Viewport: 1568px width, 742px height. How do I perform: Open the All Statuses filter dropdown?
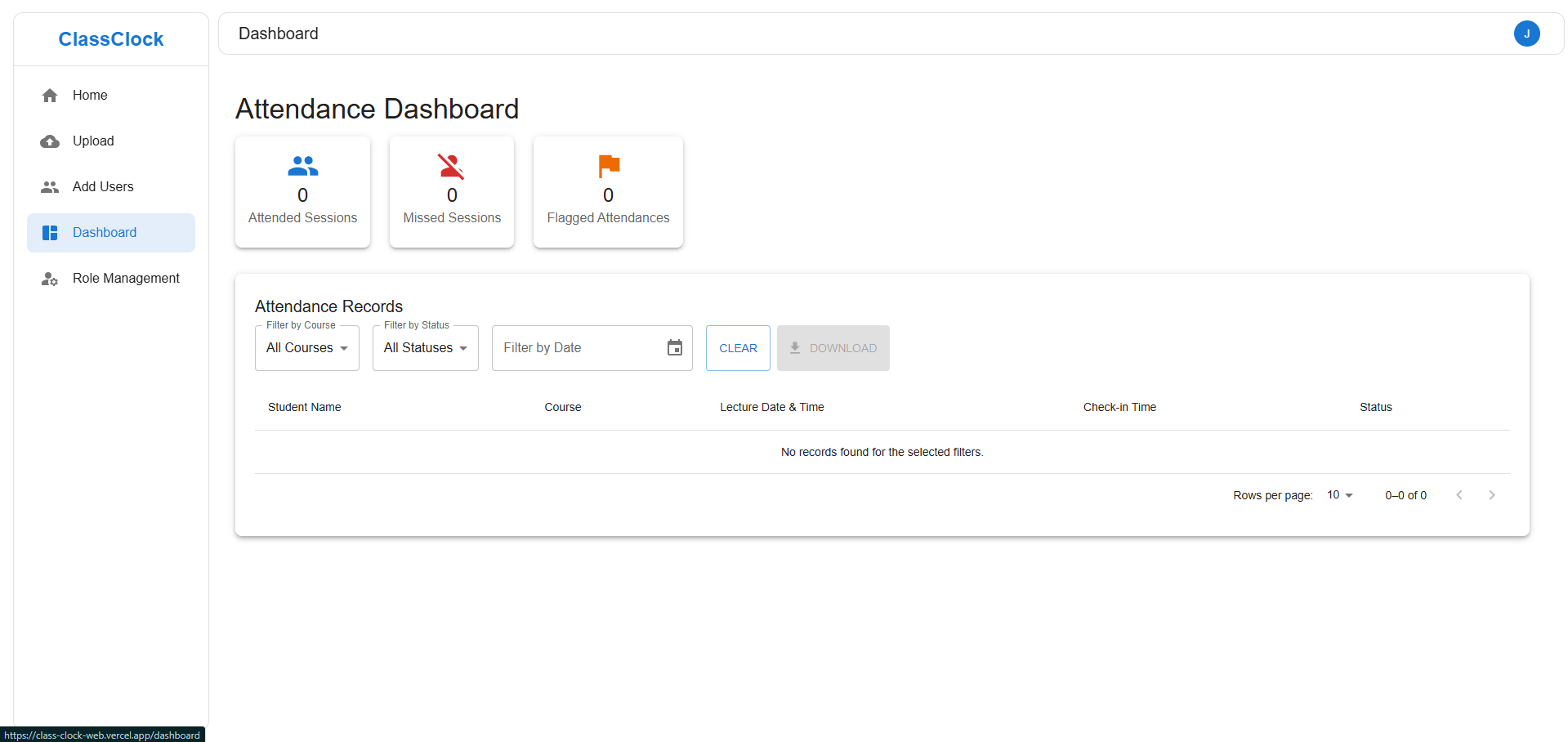(424, 347)
